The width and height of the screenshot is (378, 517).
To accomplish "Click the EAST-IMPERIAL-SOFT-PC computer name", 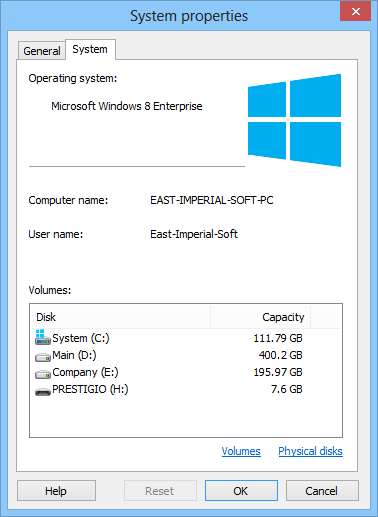I will [x=212, y=200].
